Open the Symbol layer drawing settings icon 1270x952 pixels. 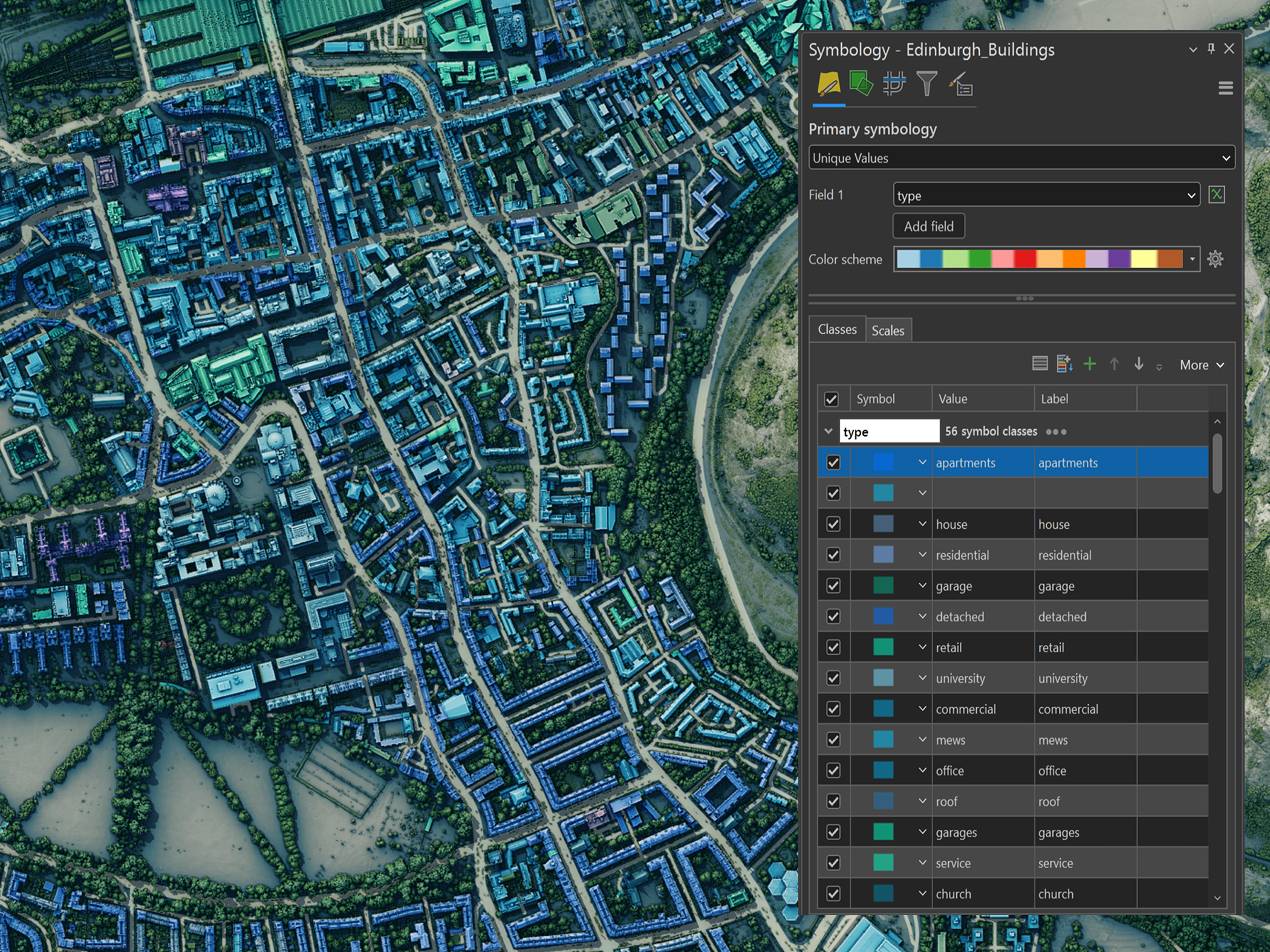894,85
